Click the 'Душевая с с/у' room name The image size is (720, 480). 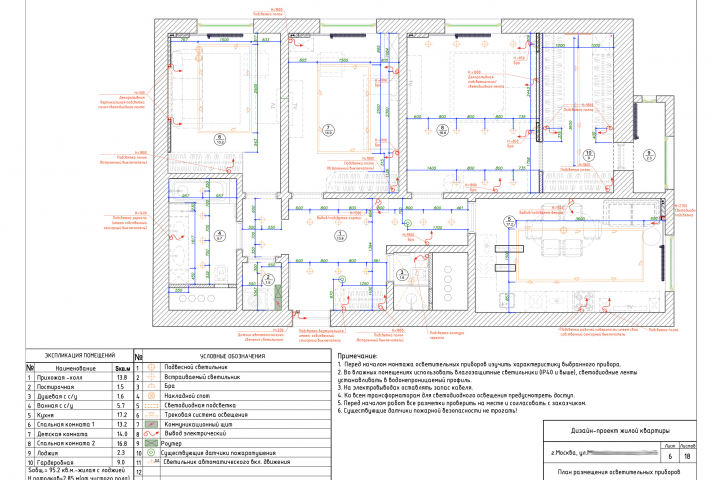57,396
